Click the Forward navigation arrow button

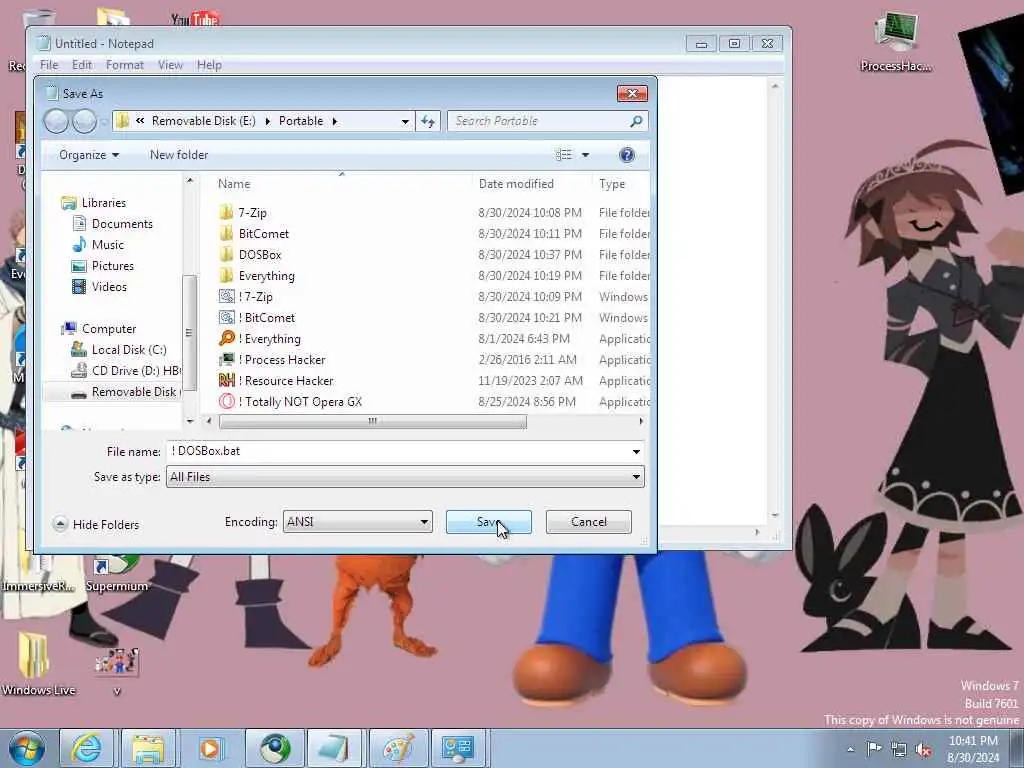[x=84, y=121]
